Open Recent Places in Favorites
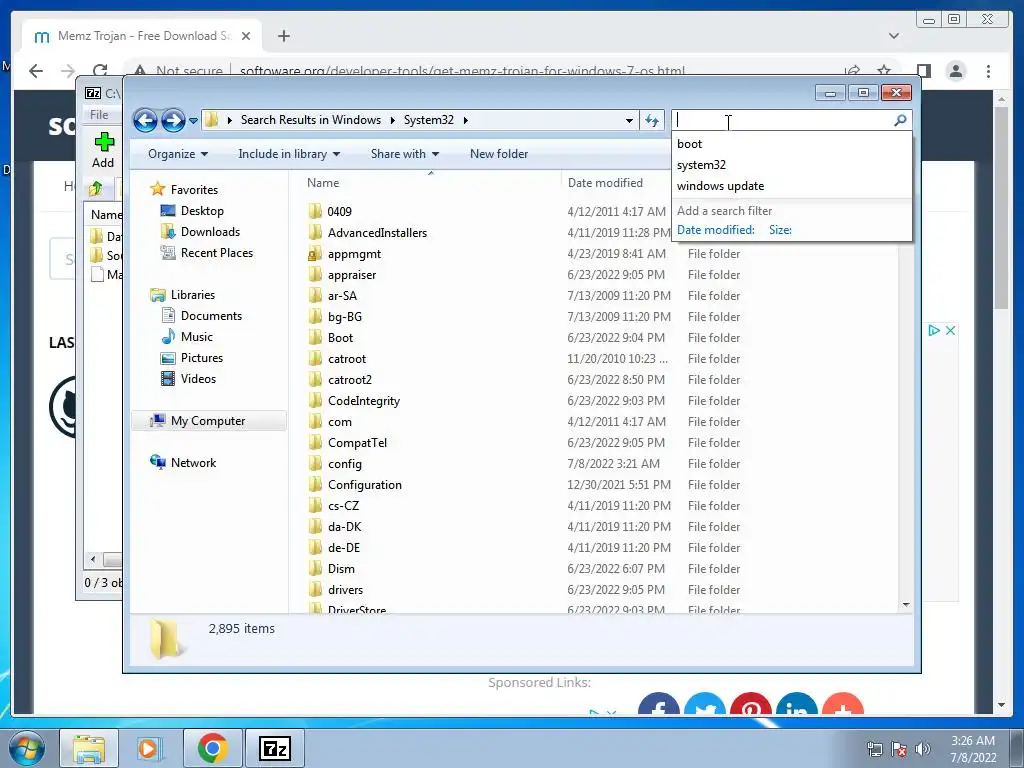Image resolution: width=1024 pixels, height=768 pixels. point(216,253)
